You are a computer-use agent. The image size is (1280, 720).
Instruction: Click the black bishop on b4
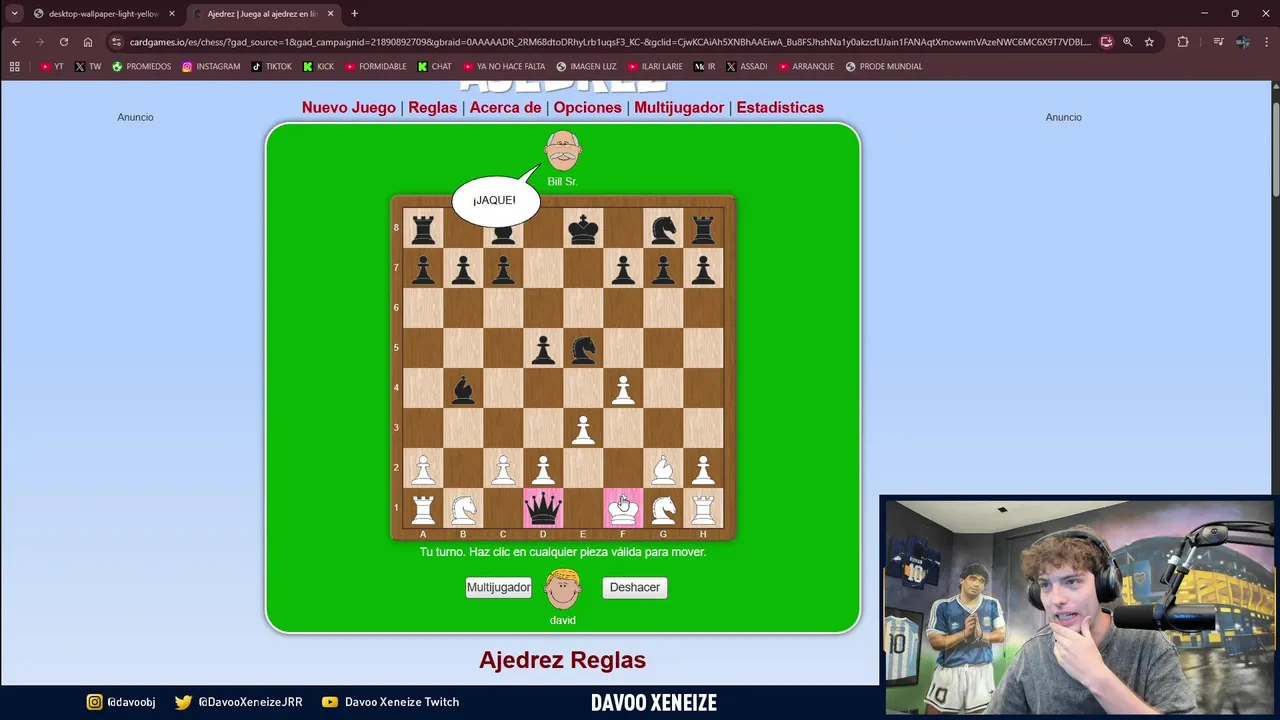coord(463,389)
